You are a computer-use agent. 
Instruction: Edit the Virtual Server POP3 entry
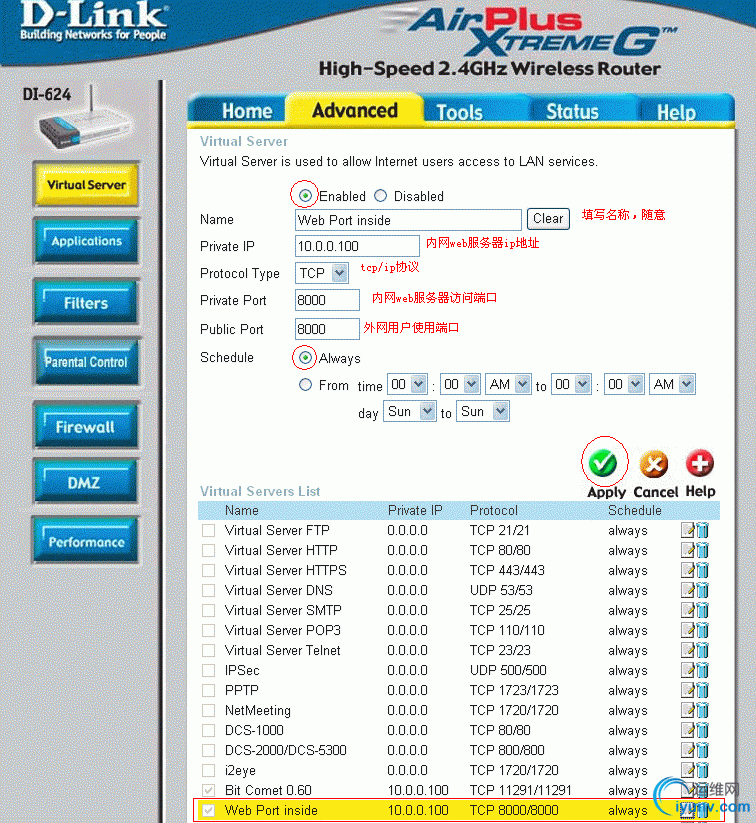(x=687, y=630)
